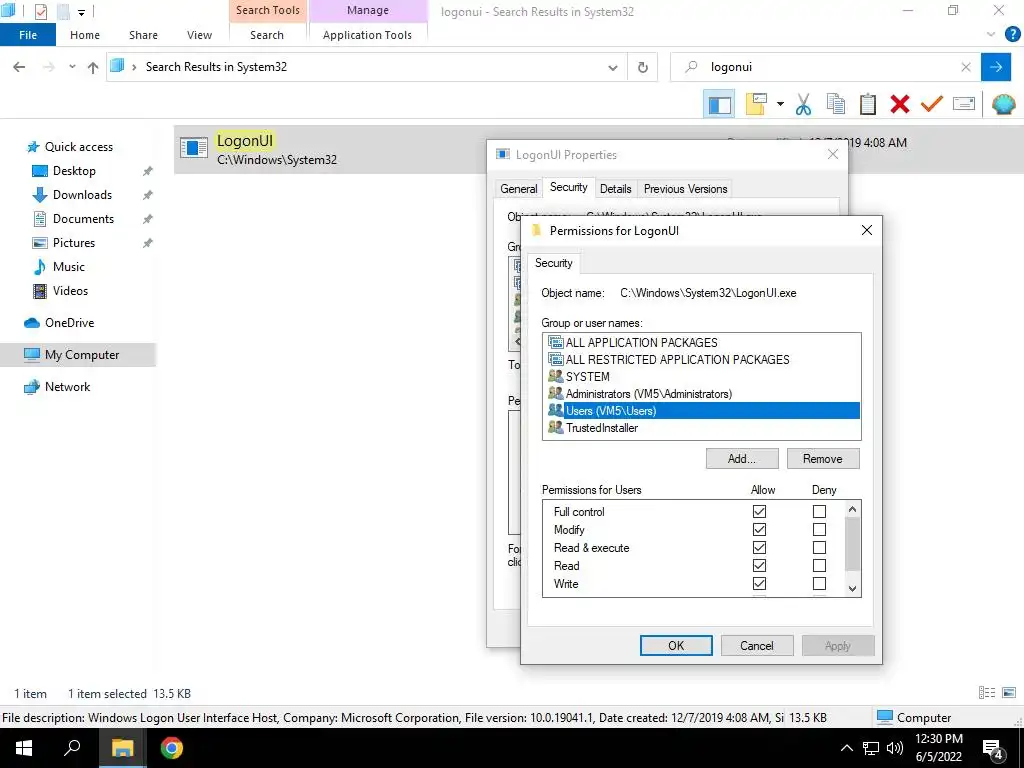The image size is (1024, 768).
Task: Clear the logonui search text
Action: pos(966,67)
